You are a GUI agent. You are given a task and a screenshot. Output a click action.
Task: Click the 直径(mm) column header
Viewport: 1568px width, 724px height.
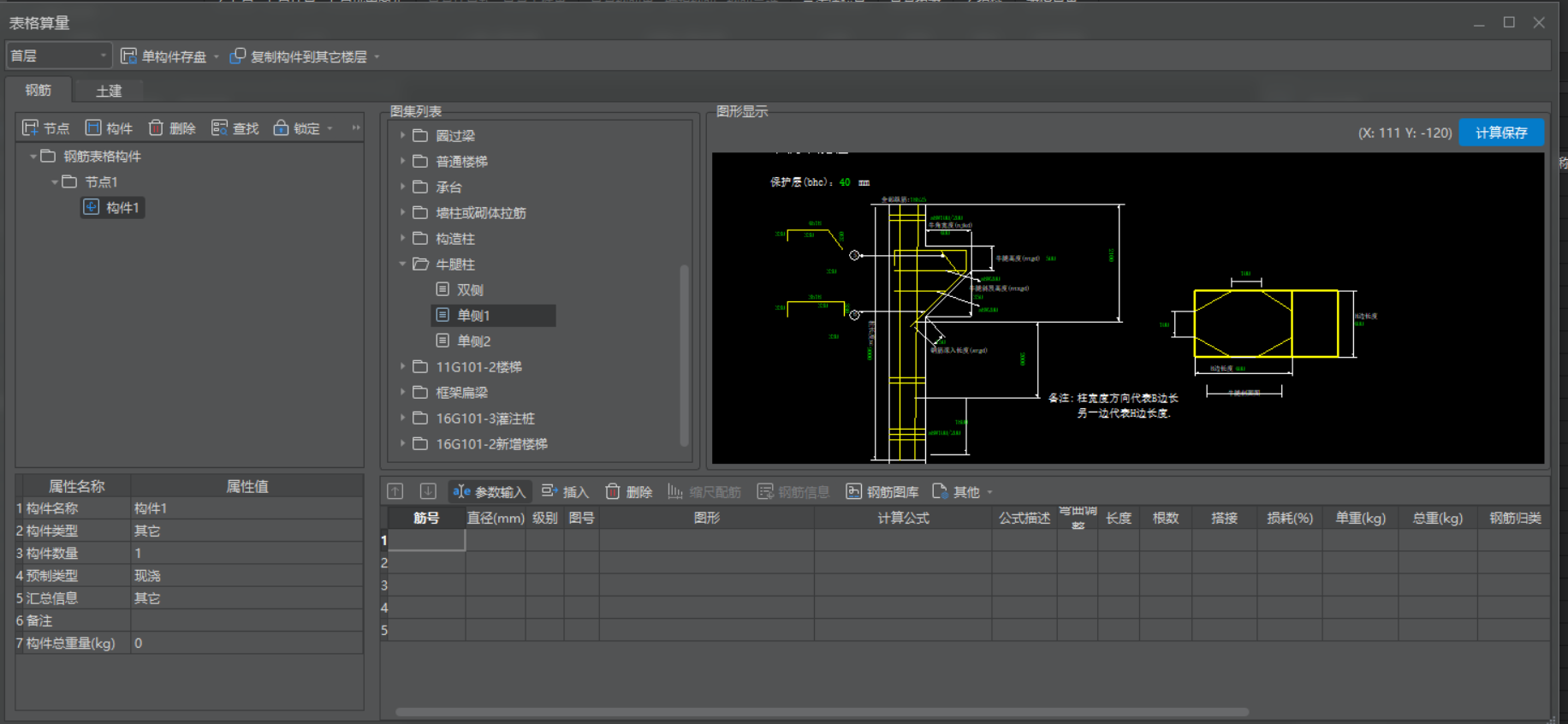(x=496, y=518)
